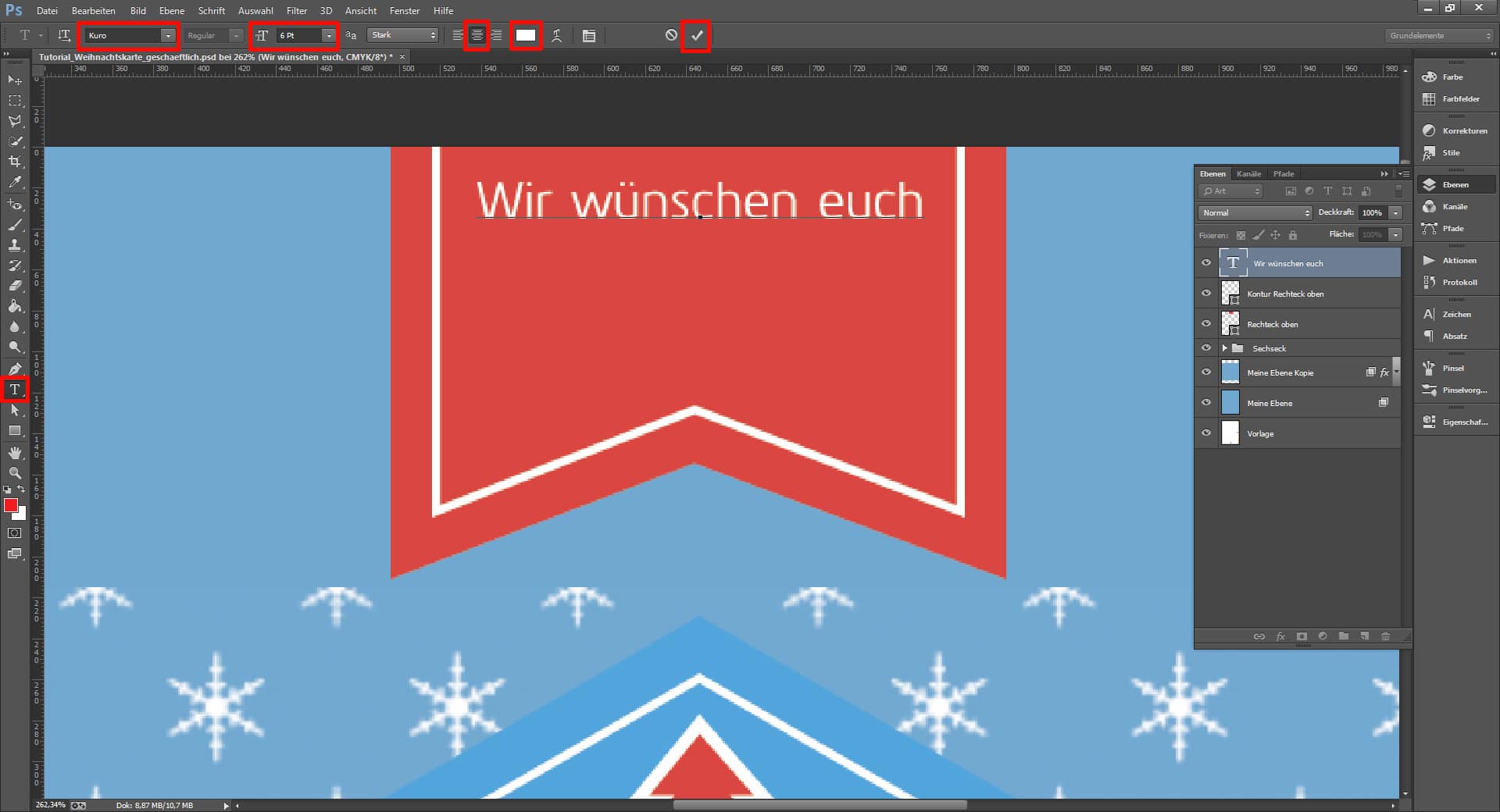Click the text color swatch

pyautogui.click(x=526, y=35)
